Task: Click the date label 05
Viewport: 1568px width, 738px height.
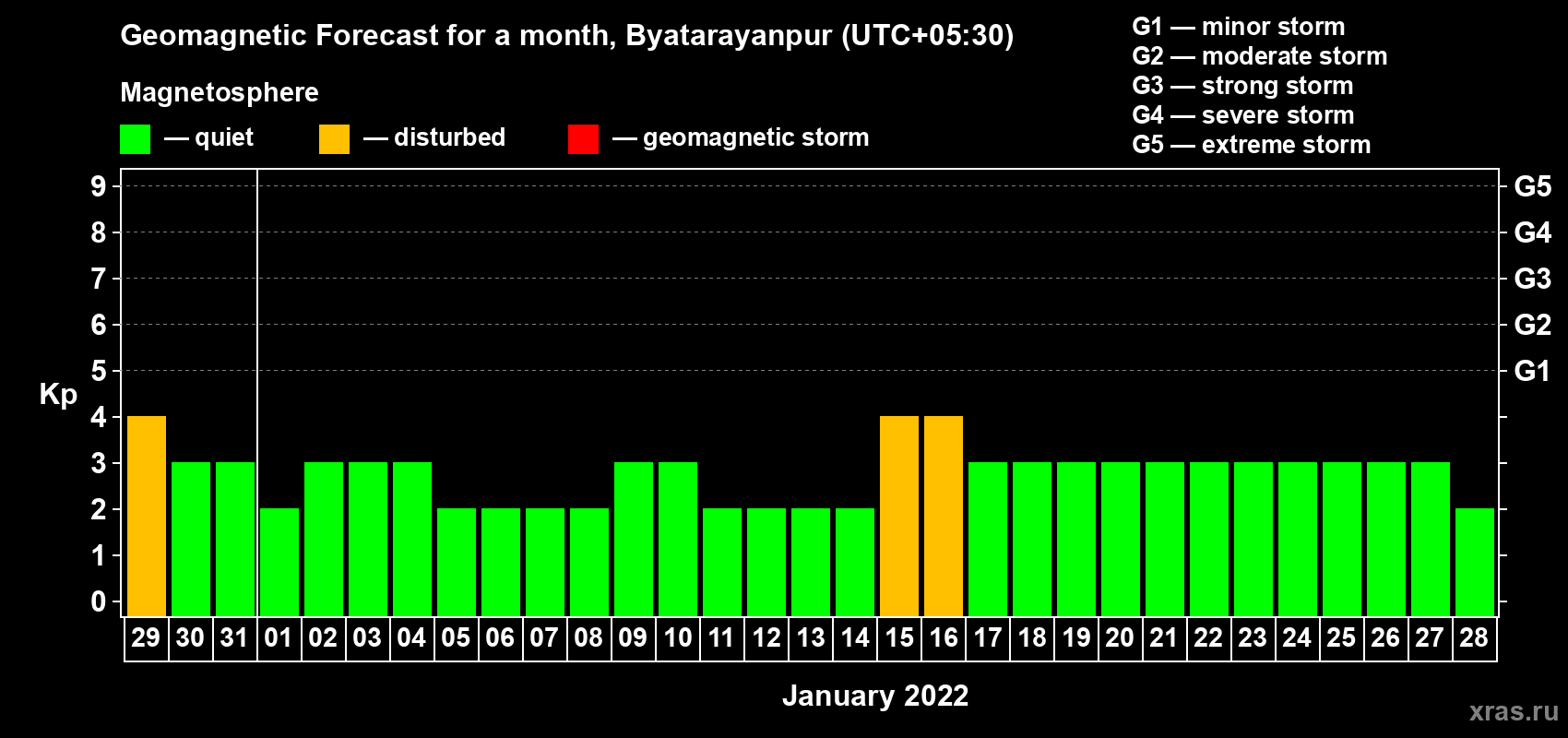Action: click(456, 637)
